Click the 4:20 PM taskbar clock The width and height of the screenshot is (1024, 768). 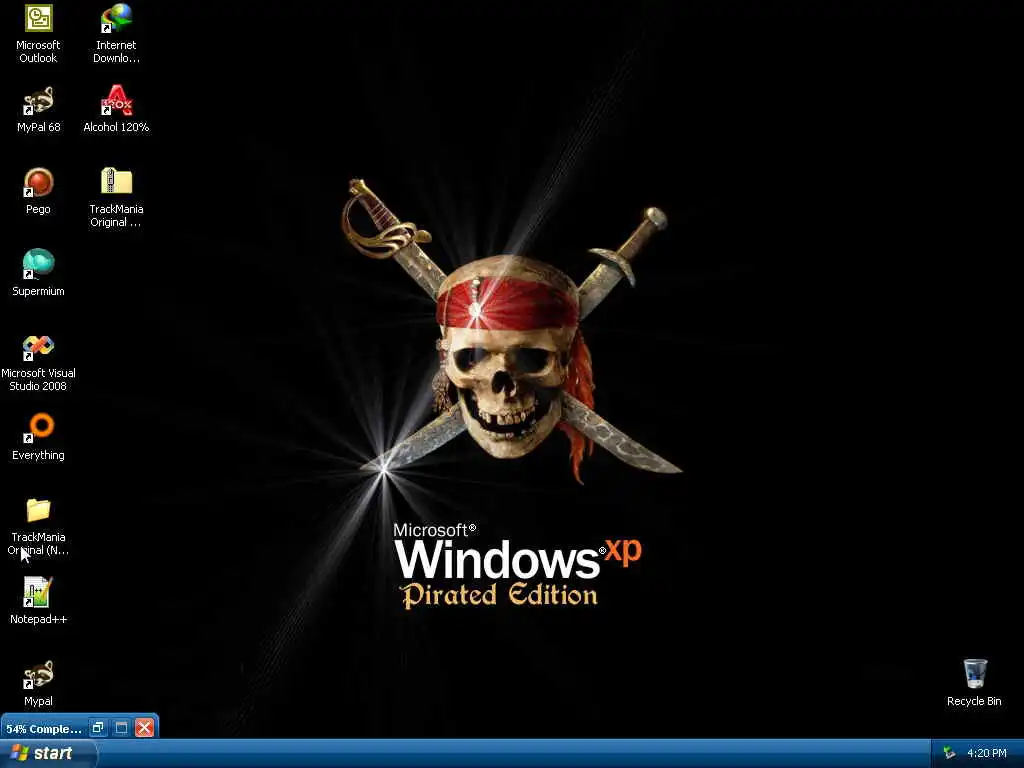986,753
